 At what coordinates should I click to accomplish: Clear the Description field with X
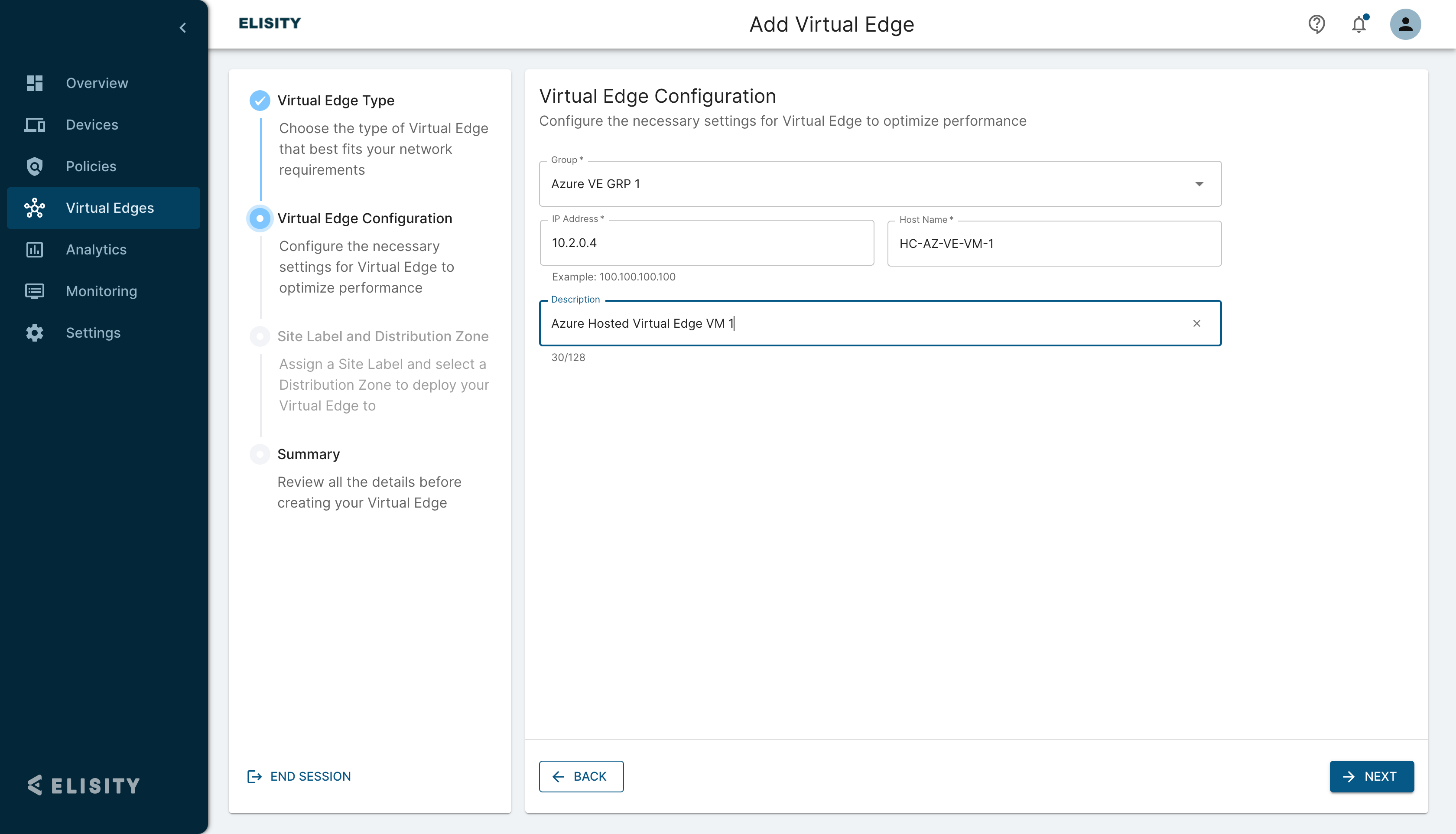click(x=1196, y=324)
